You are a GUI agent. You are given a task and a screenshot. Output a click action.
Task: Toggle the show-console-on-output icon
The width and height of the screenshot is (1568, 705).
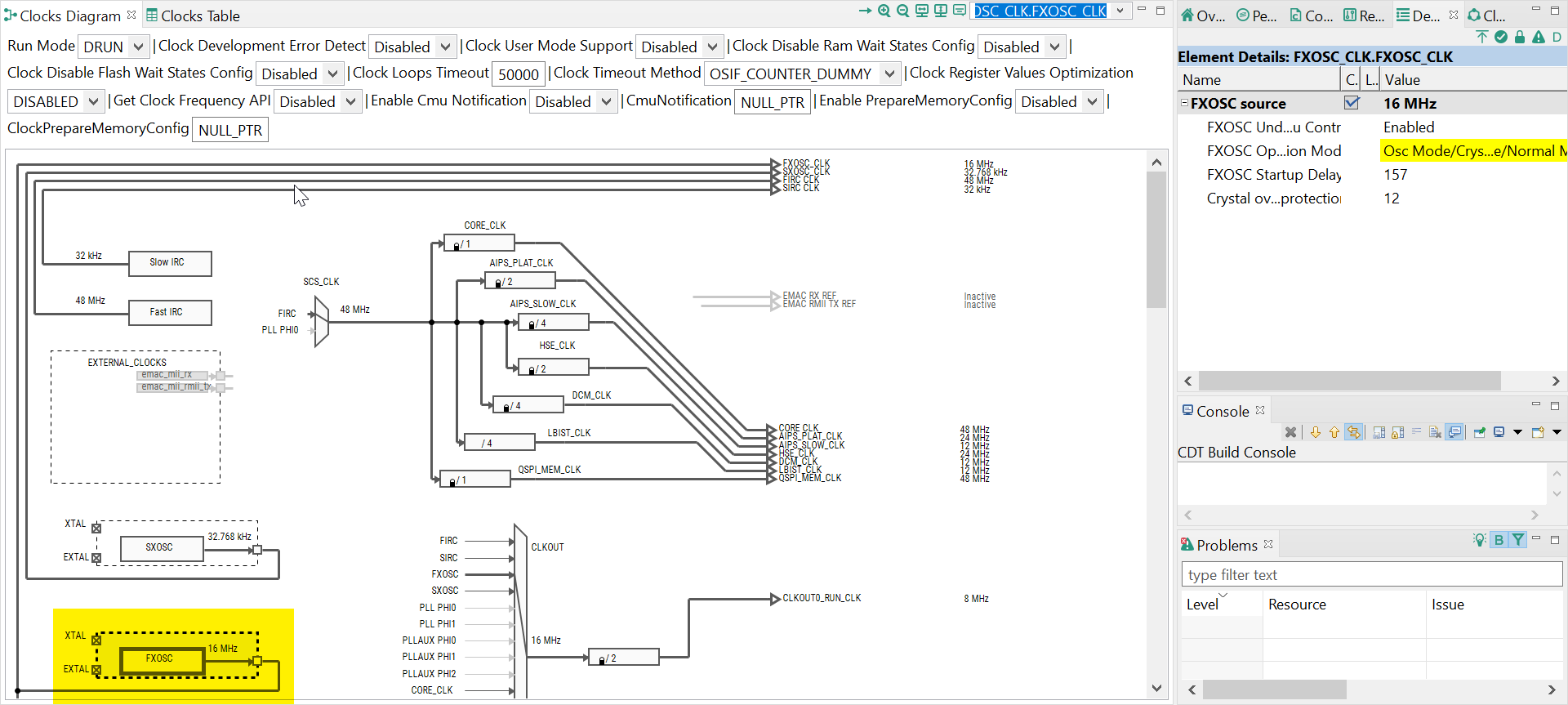point(1454,432)
